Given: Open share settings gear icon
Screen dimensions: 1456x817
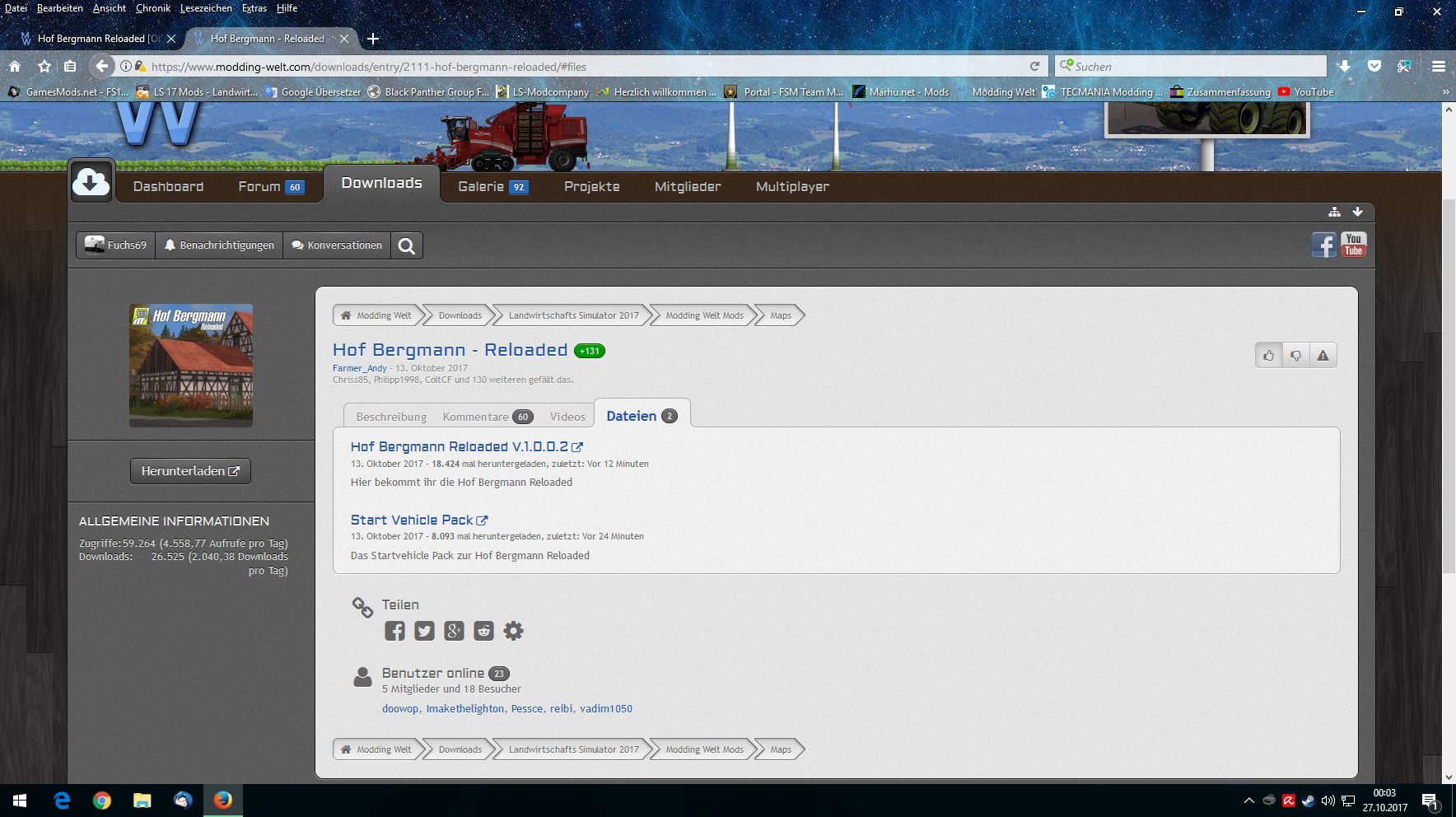Looking at the screenshot, I should (x=513, y=632).
